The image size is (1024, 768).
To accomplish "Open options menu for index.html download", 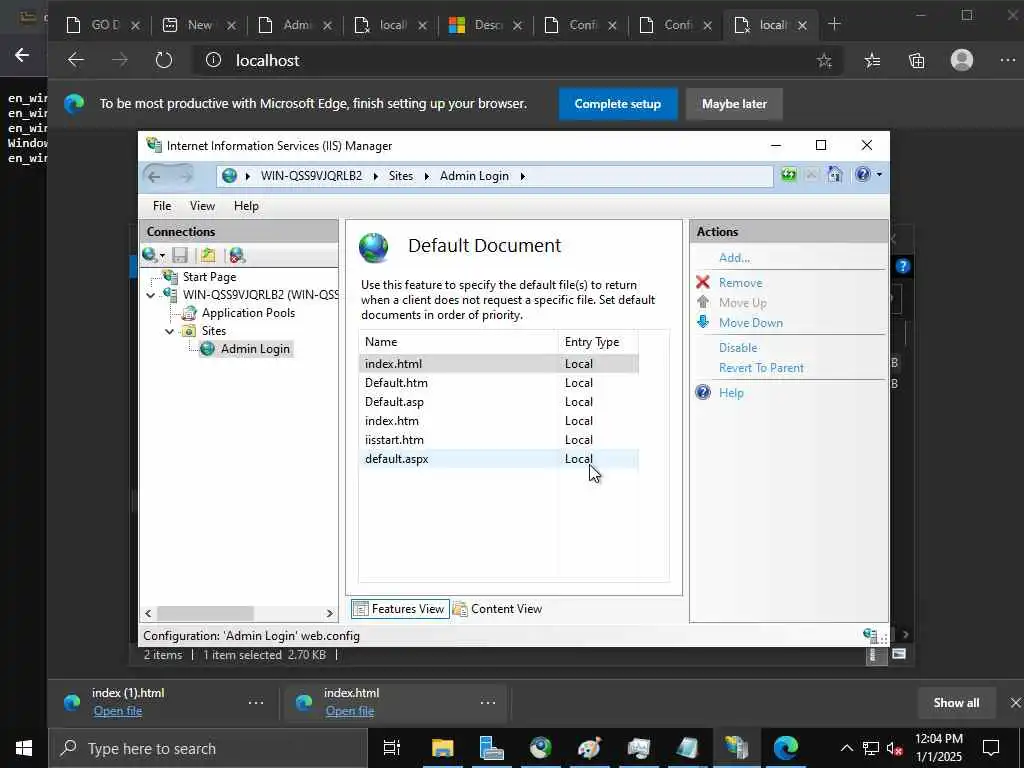I will (488, 703).
